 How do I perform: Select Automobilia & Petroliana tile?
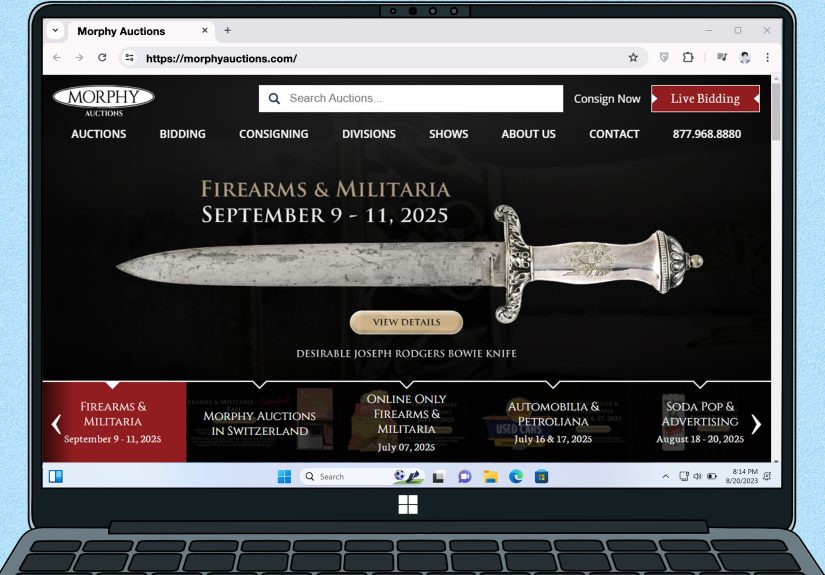(x=553, y=422)
